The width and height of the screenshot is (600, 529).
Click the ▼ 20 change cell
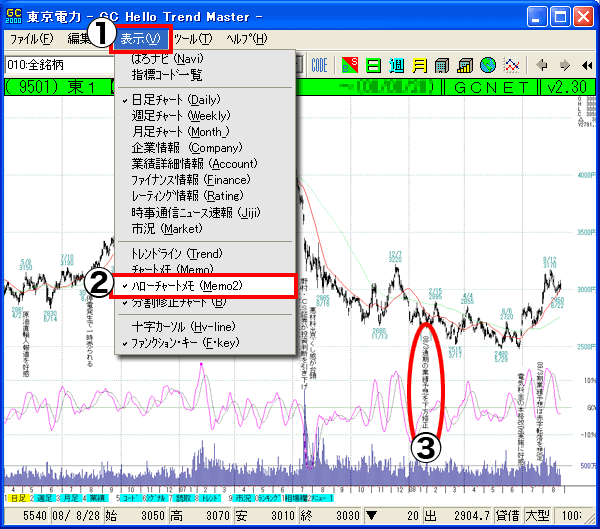[393, 516]
